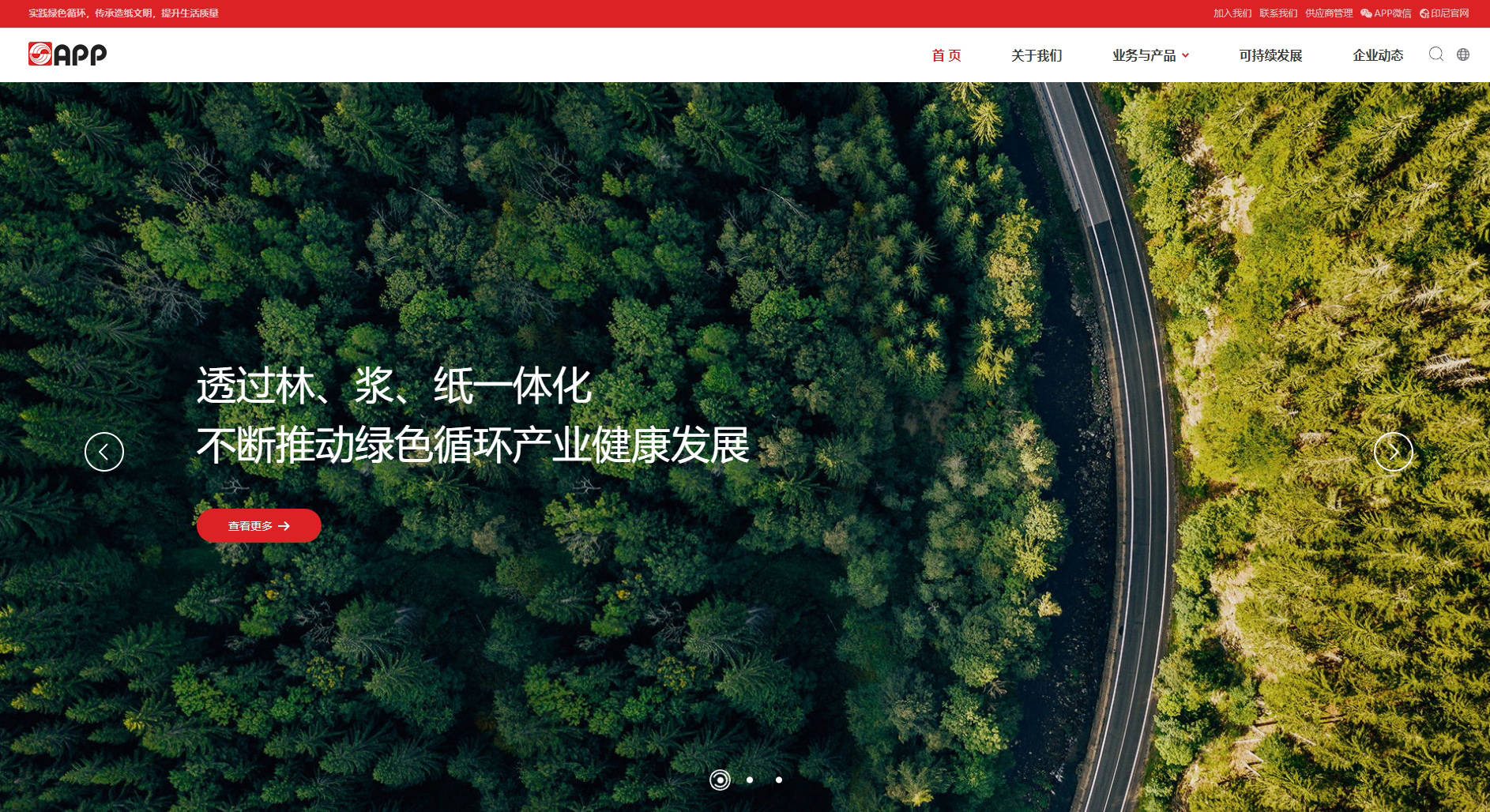
Task: Select the second carousel indicator dot
Action: (x=750, y=780)
